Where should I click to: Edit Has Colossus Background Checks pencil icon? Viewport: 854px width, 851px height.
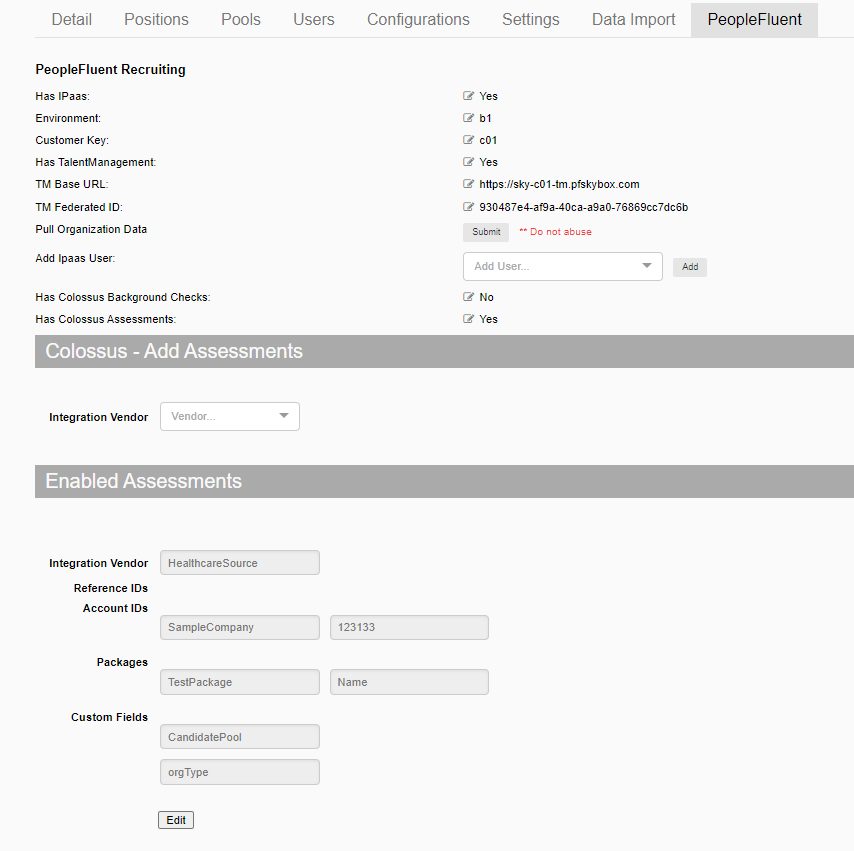468,297
